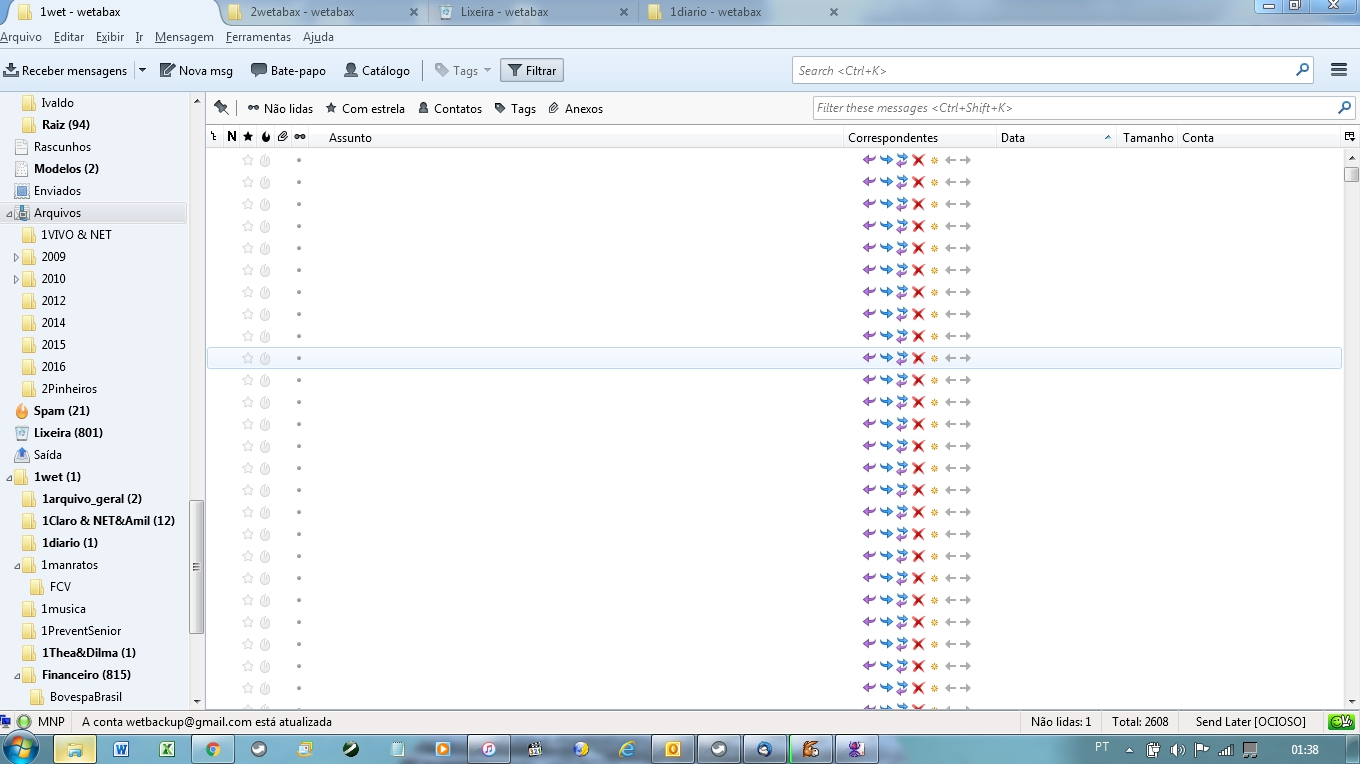
Task: Compose a new message with Nova msg
Action: [196, 71]
